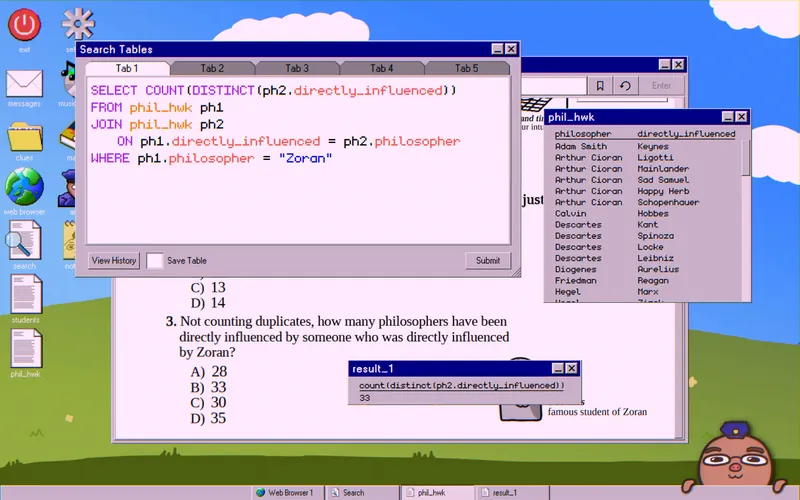
Task: Close the Search Tables window
Action: pos(511,49)
